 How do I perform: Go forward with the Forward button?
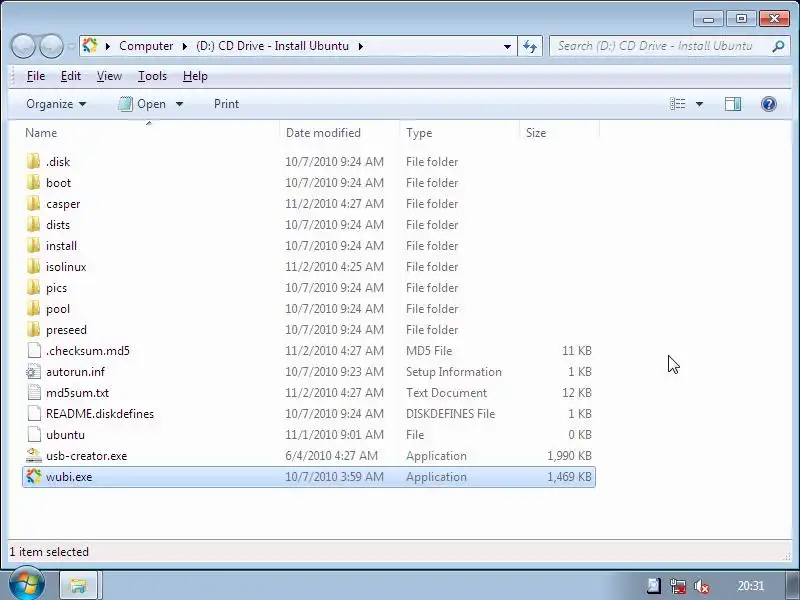(x=52, y=46)
